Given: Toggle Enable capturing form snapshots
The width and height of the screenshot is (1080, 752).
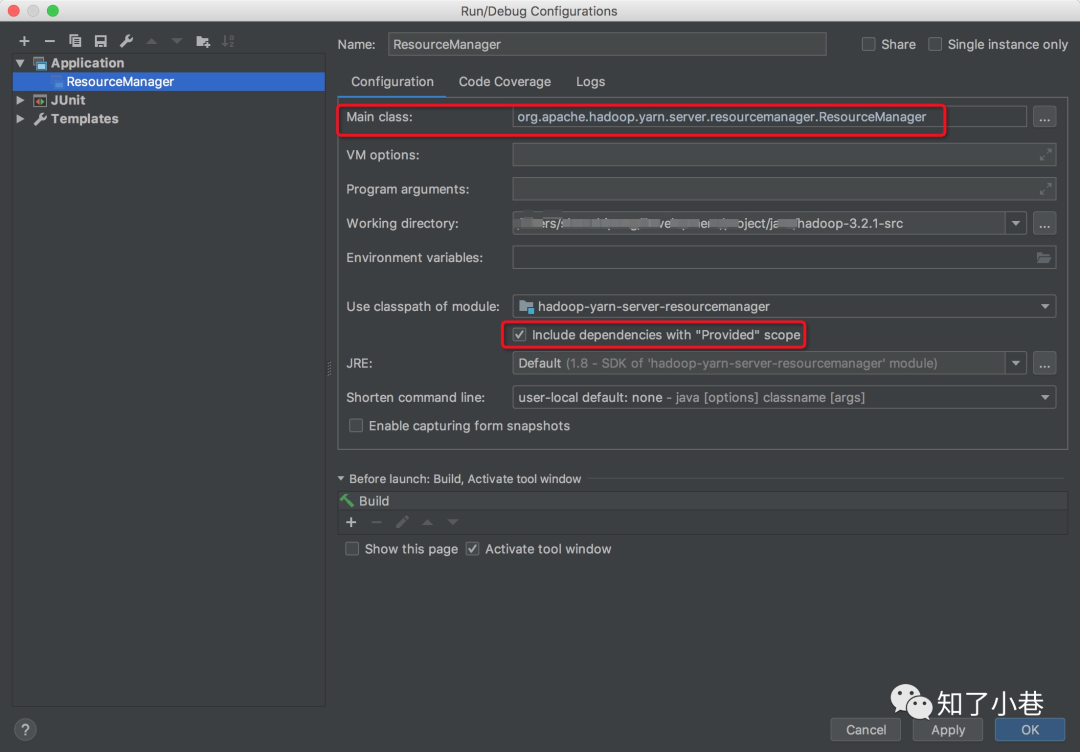Looking at the screenshot, I should point(356,425).
